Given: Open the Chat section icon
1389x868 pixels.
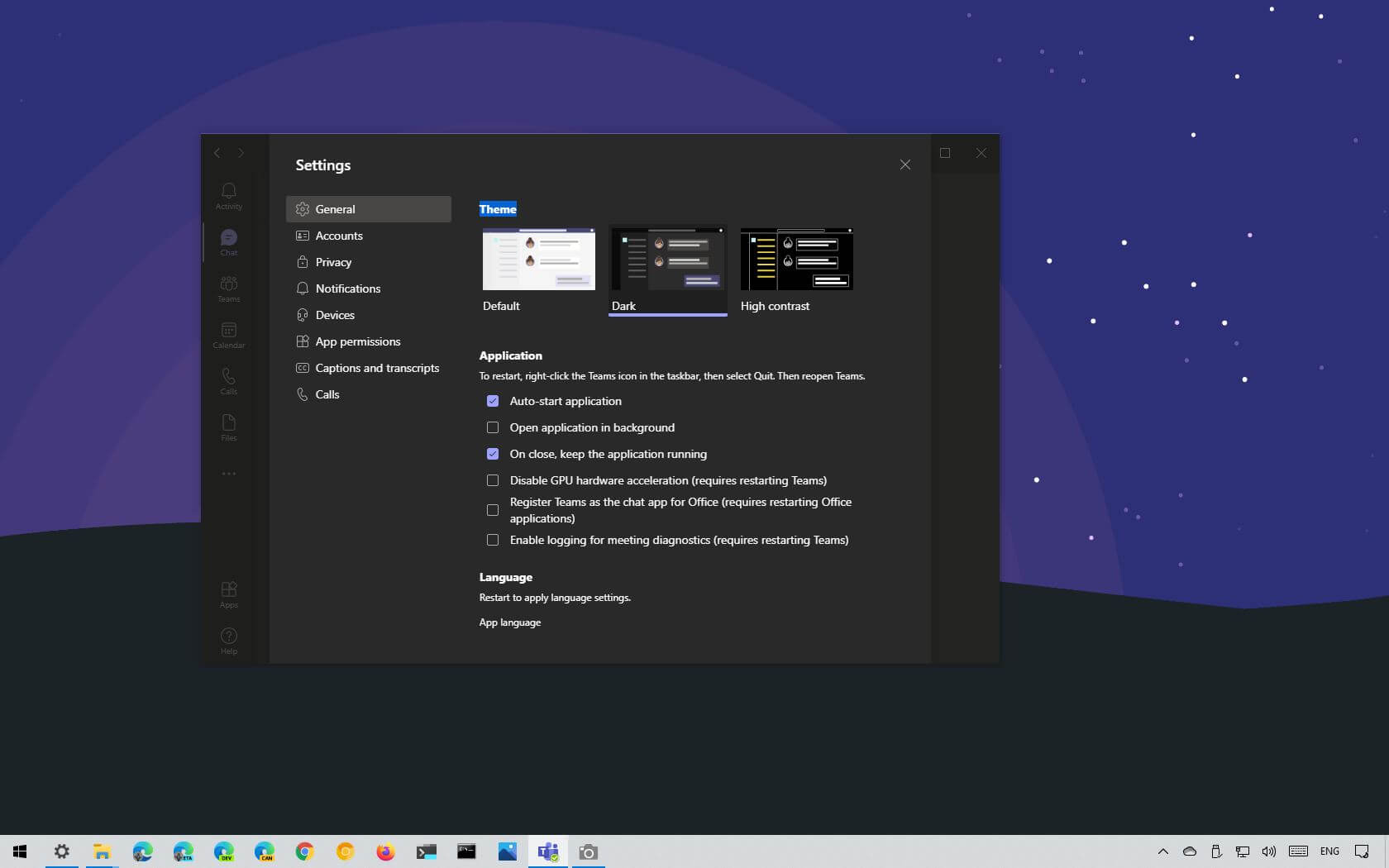Looking at the screenshot, I should point(229,241).
